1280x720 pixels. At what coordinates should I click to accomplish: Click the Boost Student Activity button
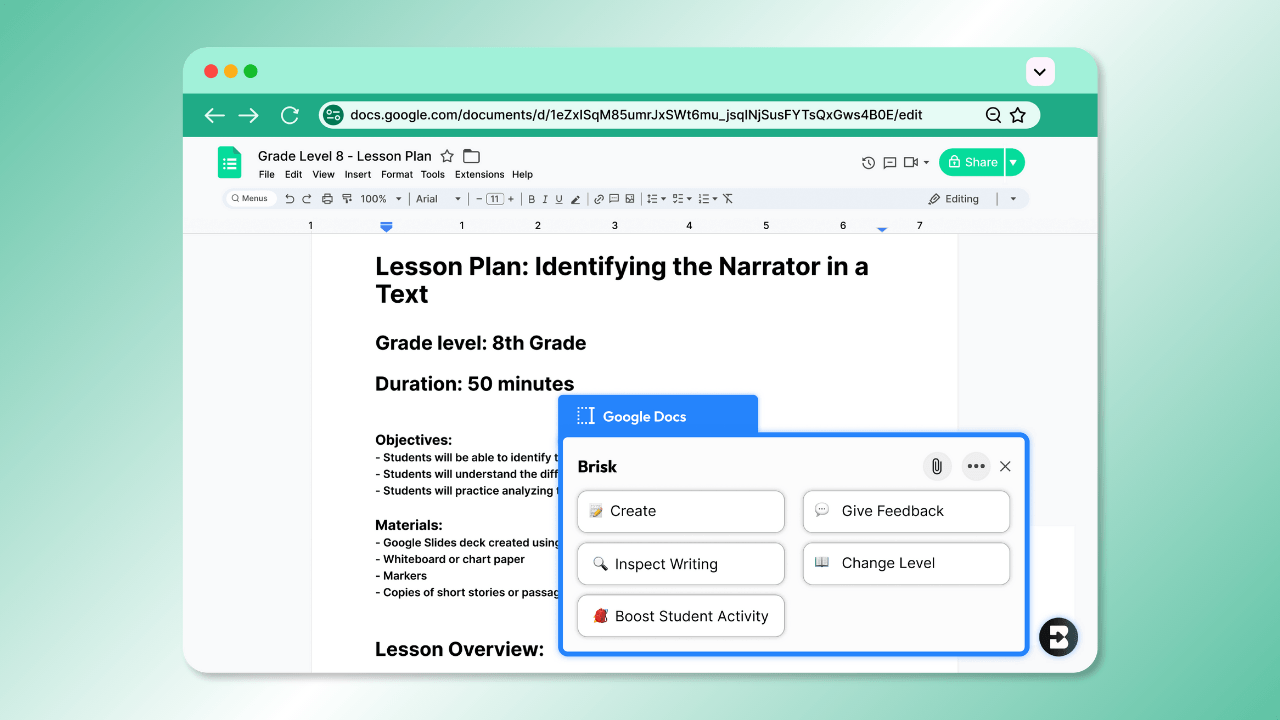pos(681,616)
